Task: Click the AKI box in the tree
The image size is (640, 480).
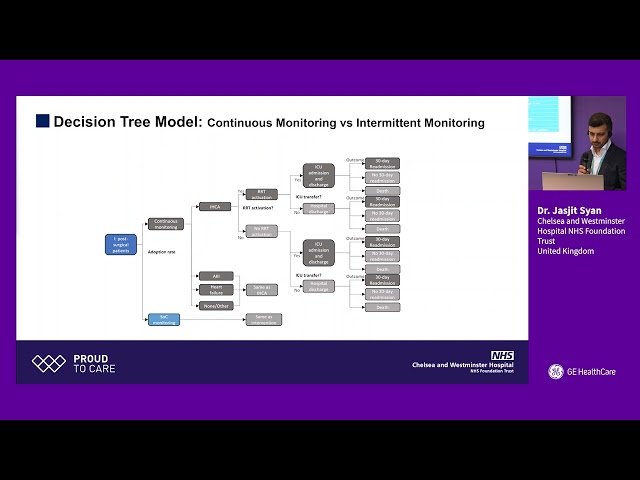Action: (215, 275)
